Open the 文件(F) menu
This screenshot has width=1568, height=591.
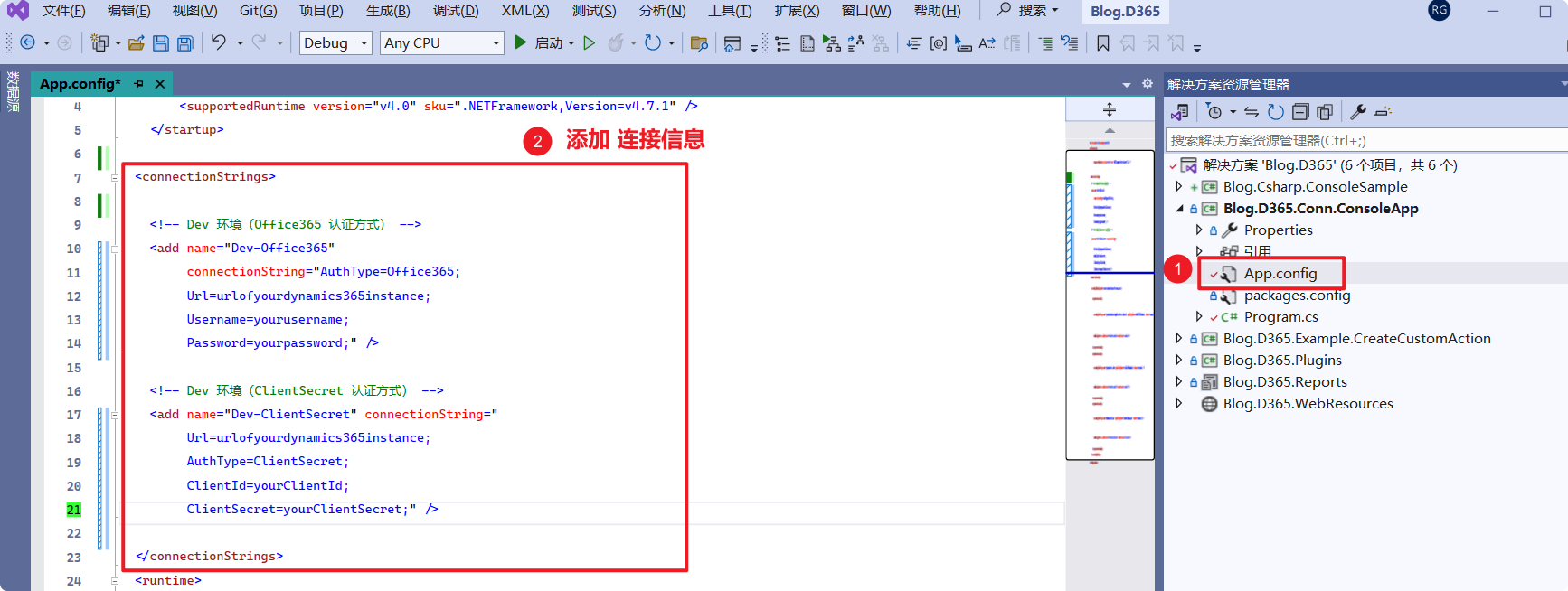click(63, 11)
